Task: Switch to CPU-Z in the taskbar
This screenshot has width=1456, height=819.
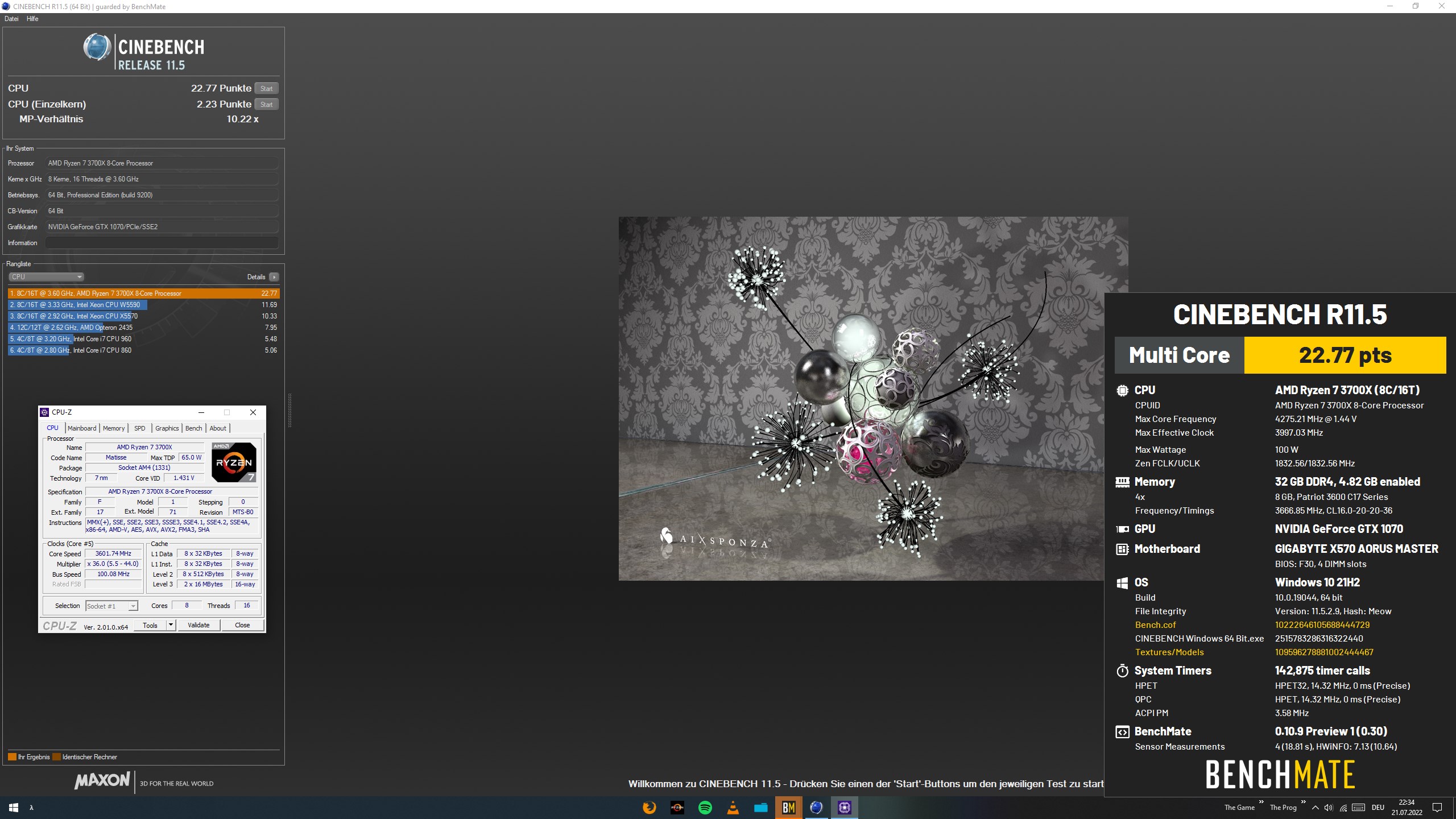Action: pos(844,808)
